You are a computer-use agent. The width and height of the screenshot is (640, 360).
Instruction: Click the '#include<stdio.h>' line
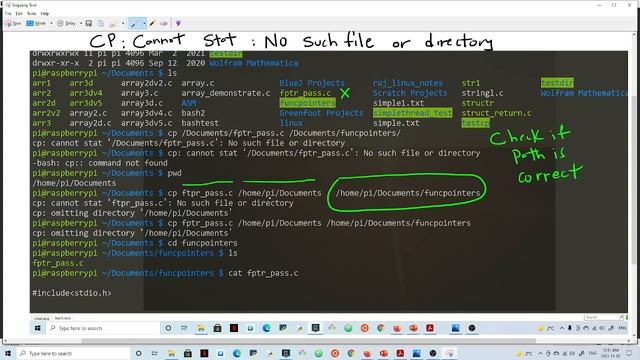[72, 293]
